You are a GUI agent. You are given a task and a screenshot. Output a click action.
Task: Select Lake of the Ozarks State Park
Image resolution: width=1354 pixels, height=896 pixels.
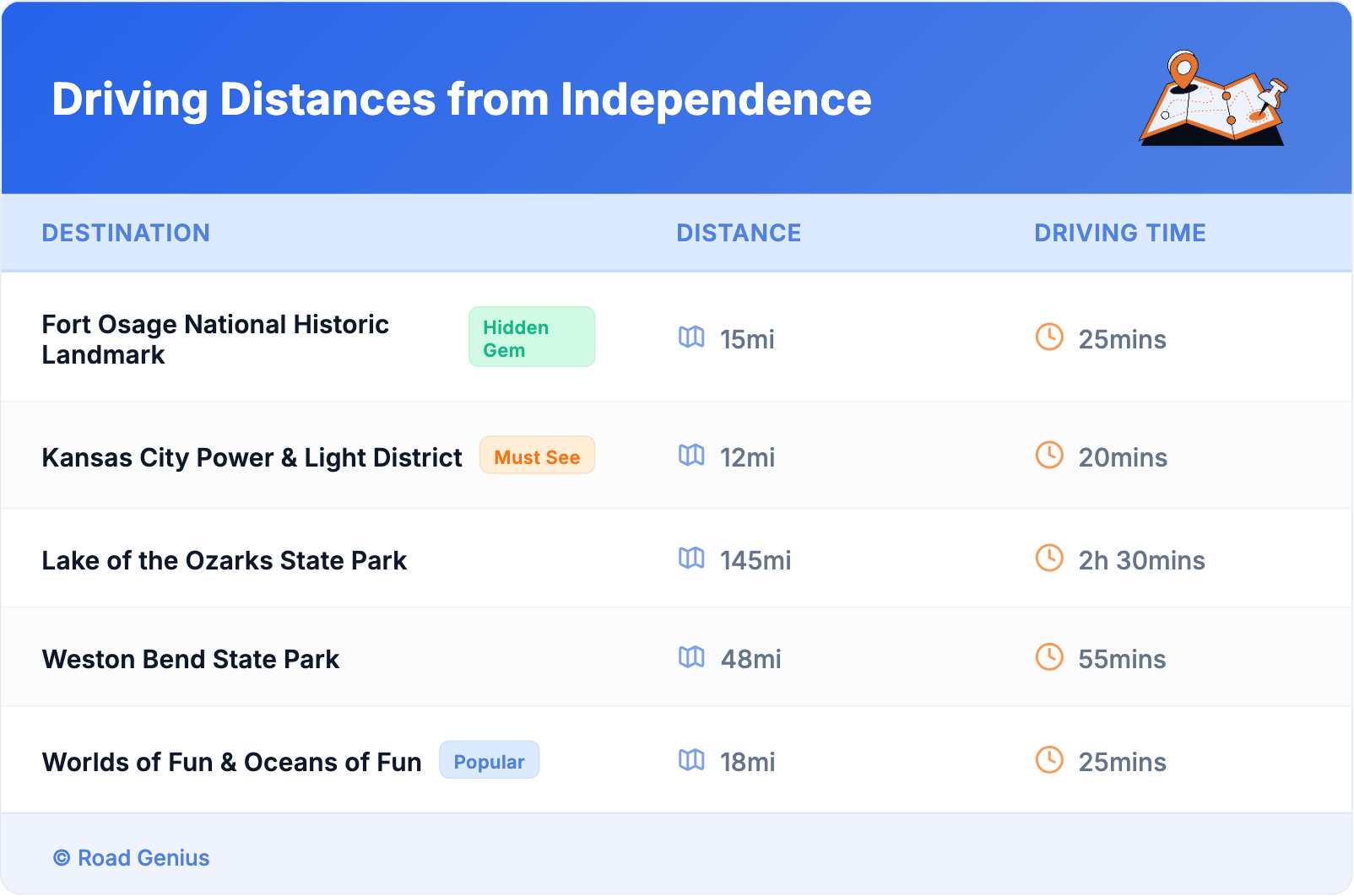tap(225, 560)
